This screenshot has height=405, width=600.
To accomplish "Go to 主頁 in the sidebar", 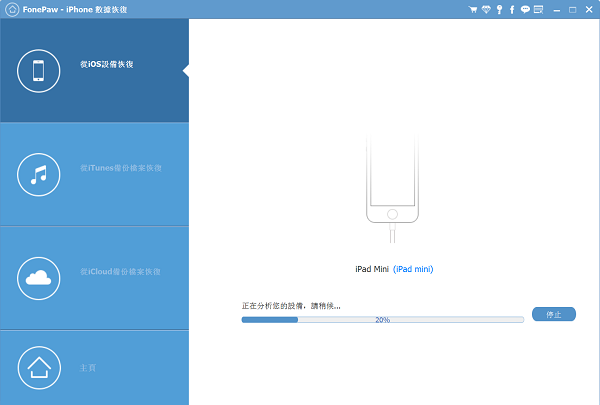I will tap(88, 368).
